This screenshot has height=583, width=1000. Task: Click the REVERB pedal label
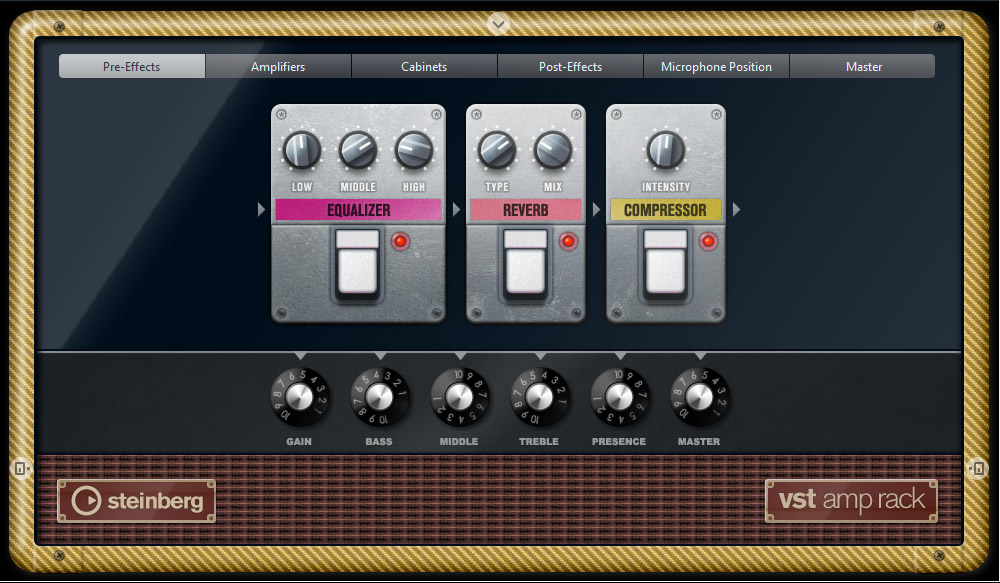(x=526, y=210)
